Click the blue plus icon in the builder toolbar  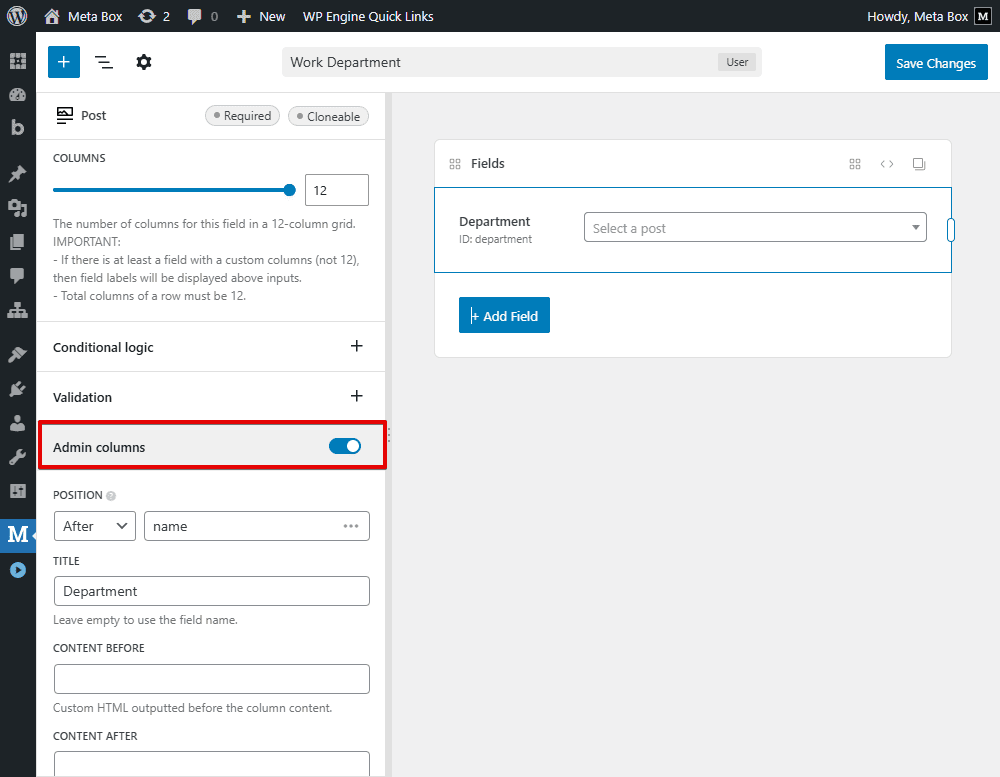[63, 62]
